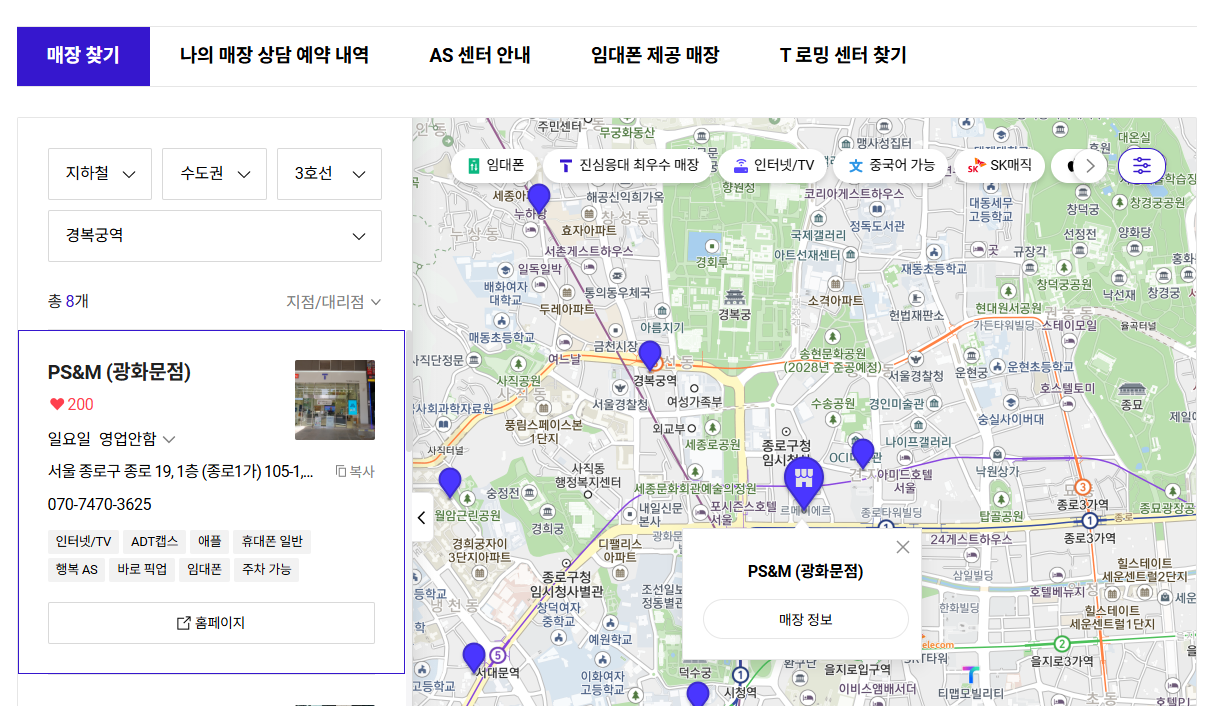Call store number 070-7470-3625
Image resolution: width=1211 pixels, height=706 pixels.
tap(100, 504)
